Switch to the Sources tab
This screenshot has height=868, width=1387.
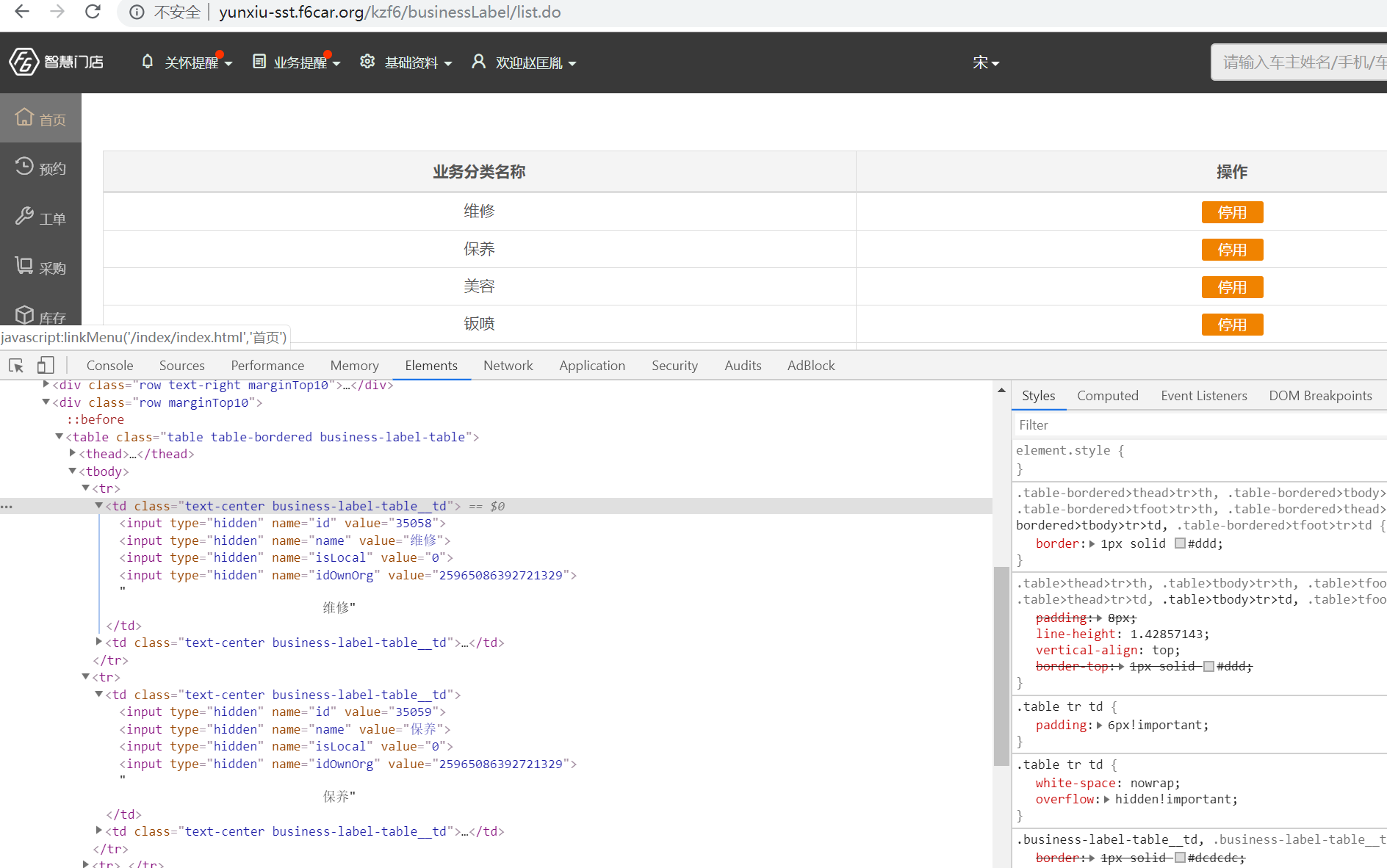[181, 365]
